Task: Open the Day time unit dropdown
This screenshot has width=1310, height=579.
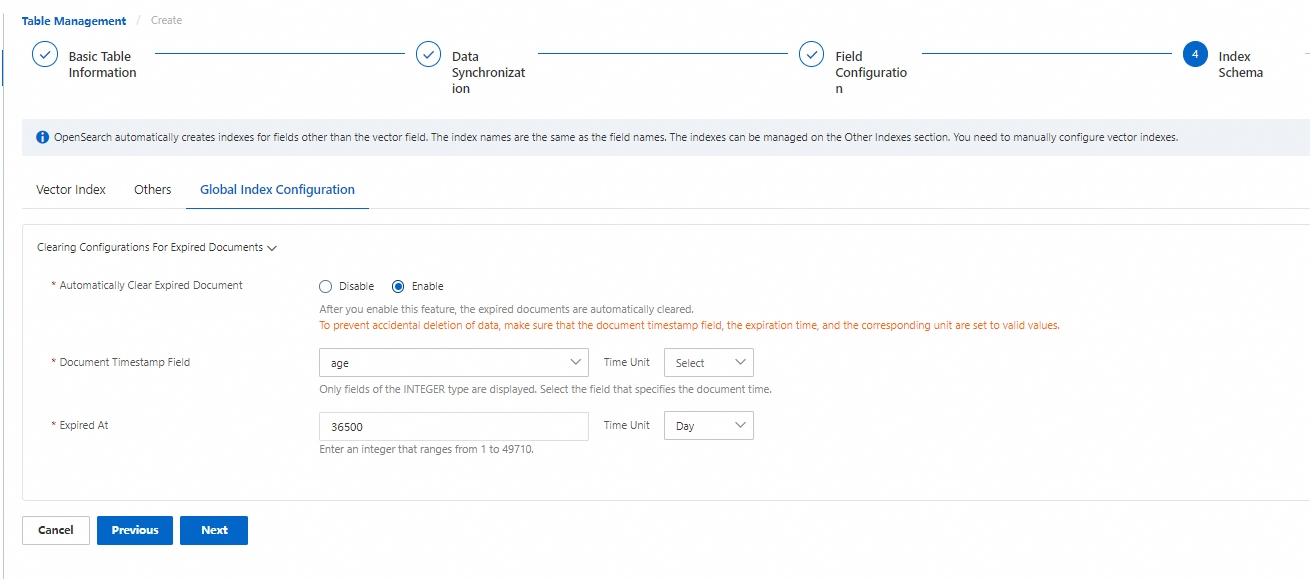Action: pyautogui.click(x=708, y=426)
